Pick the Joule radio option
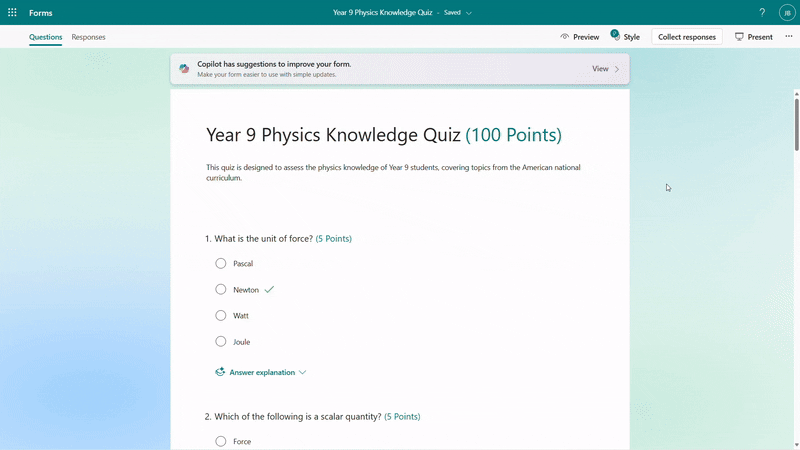This screenshot has width=800, height=450. pos(220,341)
